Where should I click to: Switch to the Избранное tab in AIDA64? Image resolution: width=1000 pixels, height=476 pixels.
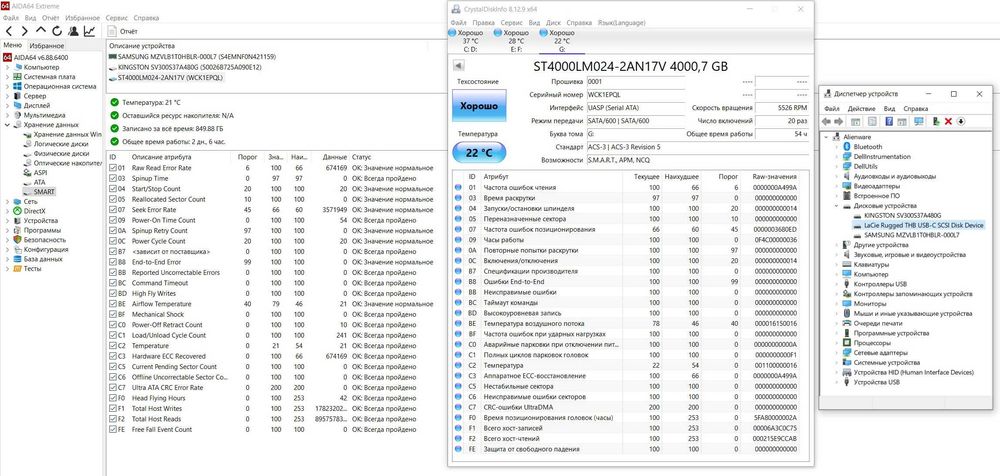[47, 46]
